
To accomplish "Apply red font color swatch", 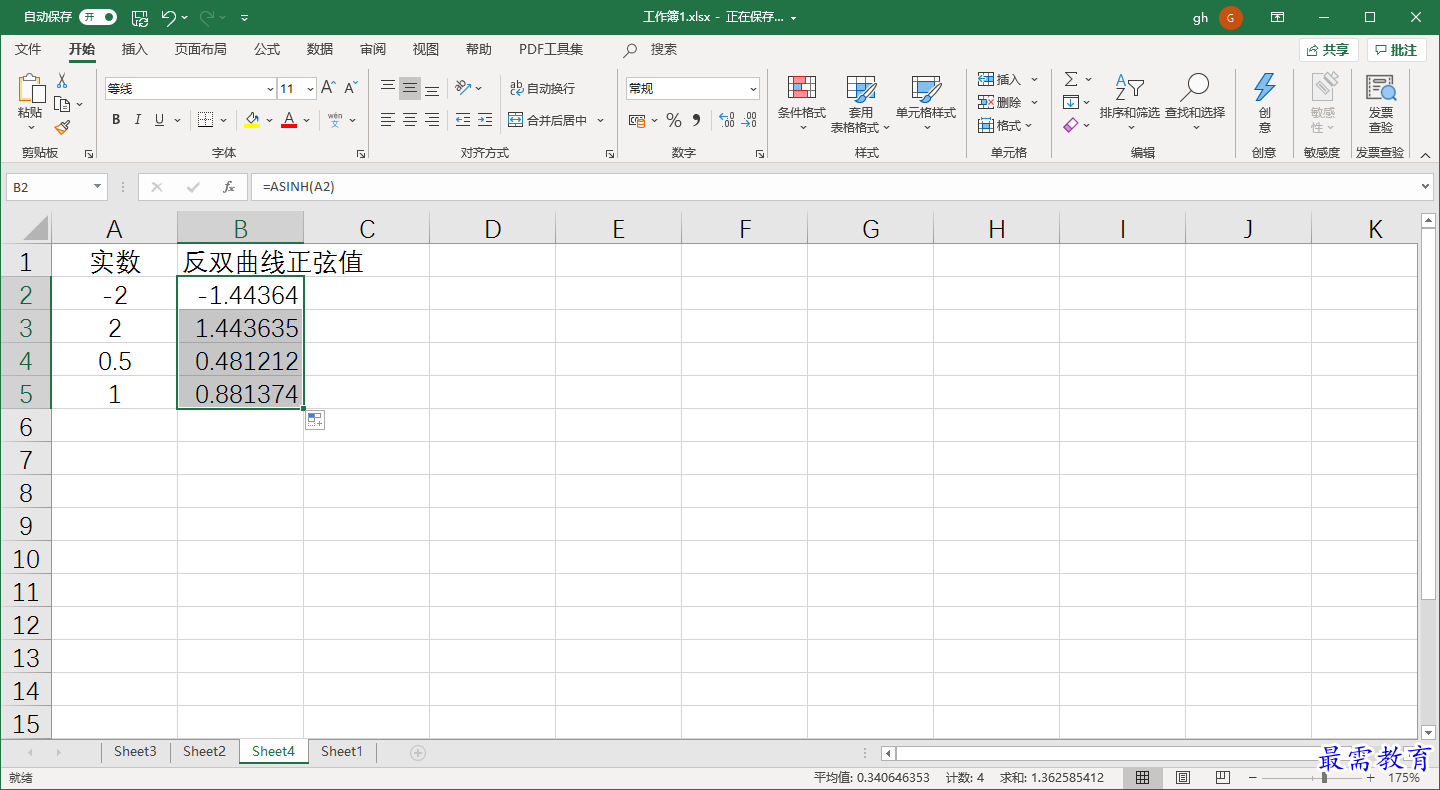I will click(289, 120).
